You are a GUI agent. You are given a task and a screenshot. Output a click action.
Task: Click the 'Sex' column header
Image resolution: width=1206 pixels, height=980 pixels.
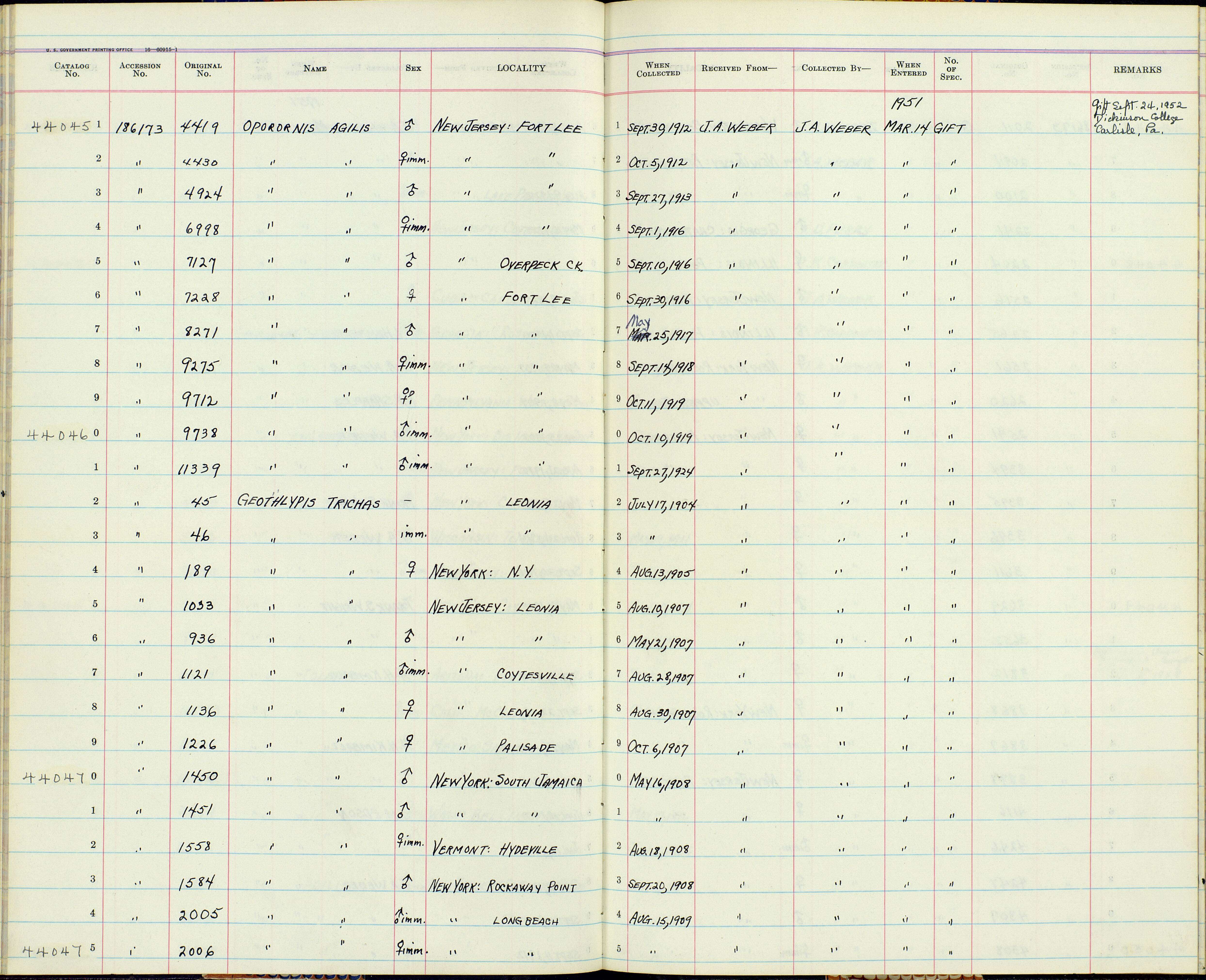[413, 68]
